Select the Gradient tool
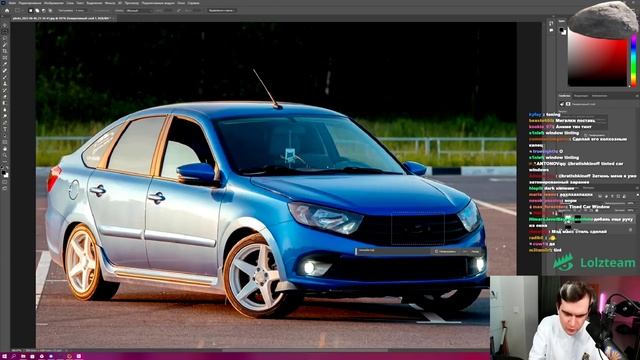 (x=5, y=104)
